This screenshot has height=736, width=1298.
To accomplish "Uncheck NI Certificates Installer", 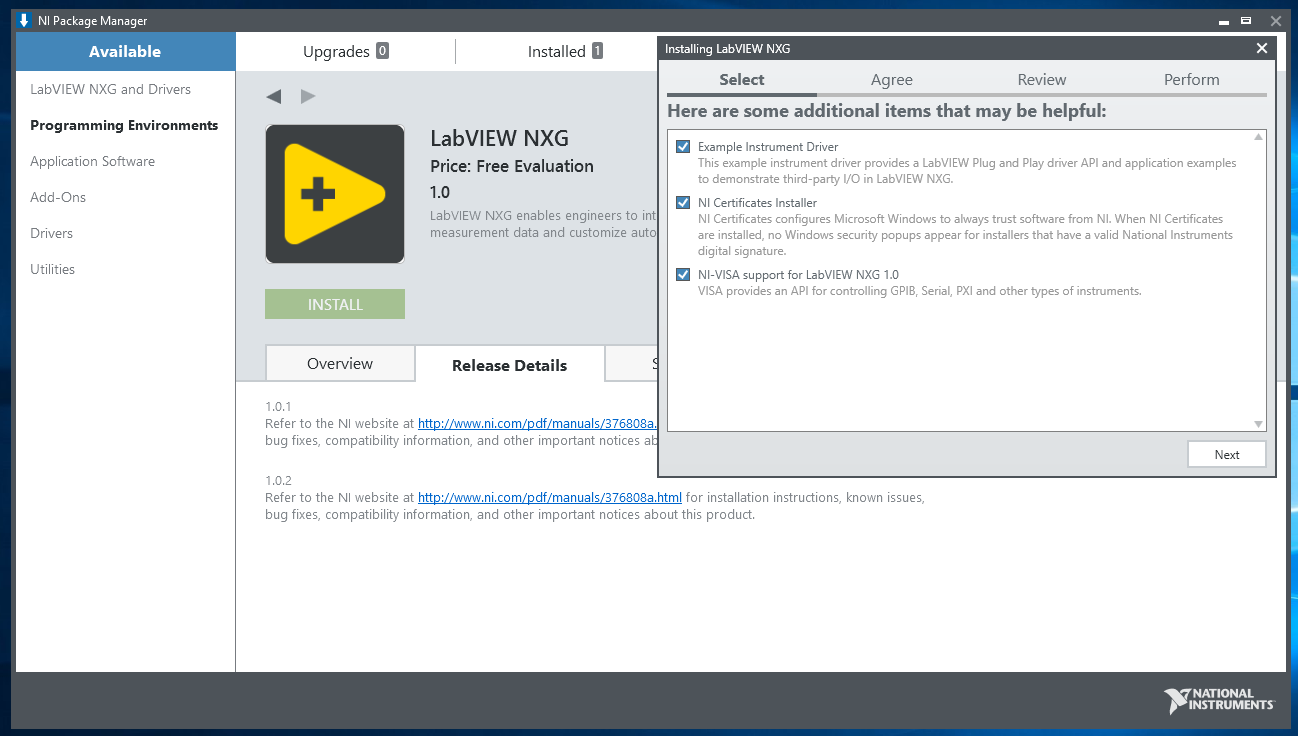I will [683, 202].
